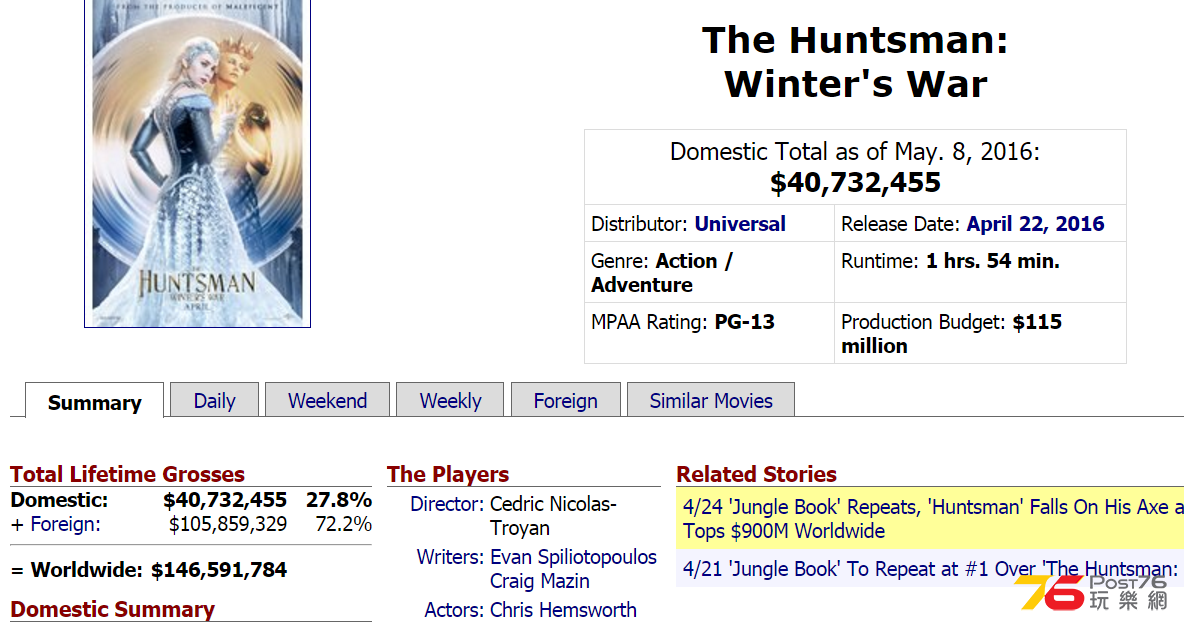Open 4/24 'Jungle Book' Repeats story
The width and height of the screenshot is (1184, 623).
(933, 519)
